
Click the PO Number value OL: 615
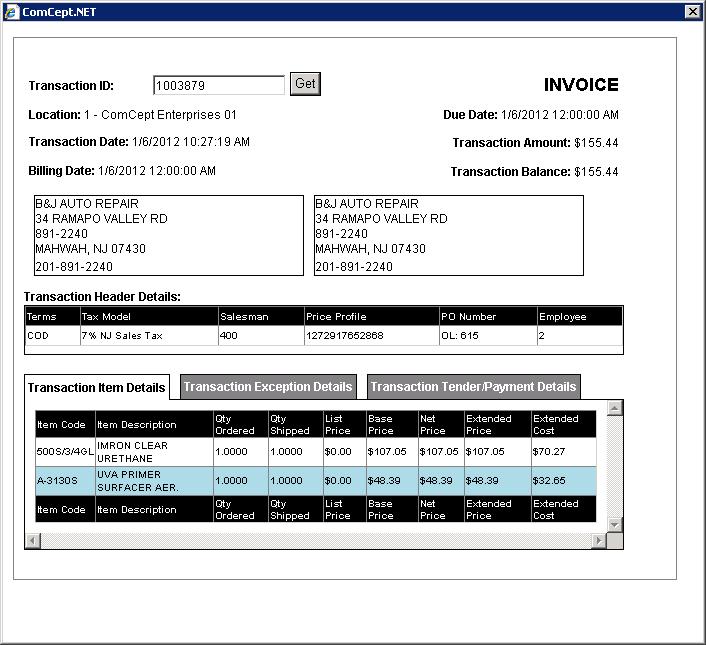pos(487,336)
